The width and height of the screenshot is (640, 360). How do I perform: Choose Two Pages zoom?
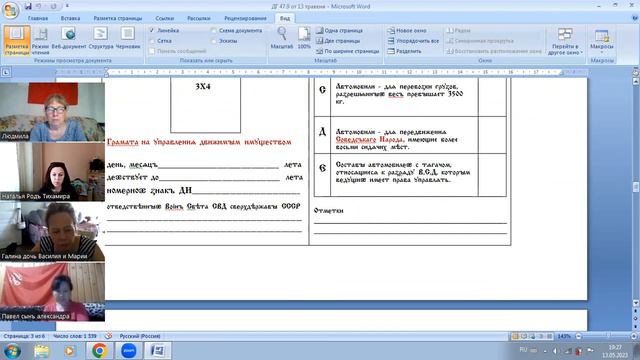click(338, 41)
